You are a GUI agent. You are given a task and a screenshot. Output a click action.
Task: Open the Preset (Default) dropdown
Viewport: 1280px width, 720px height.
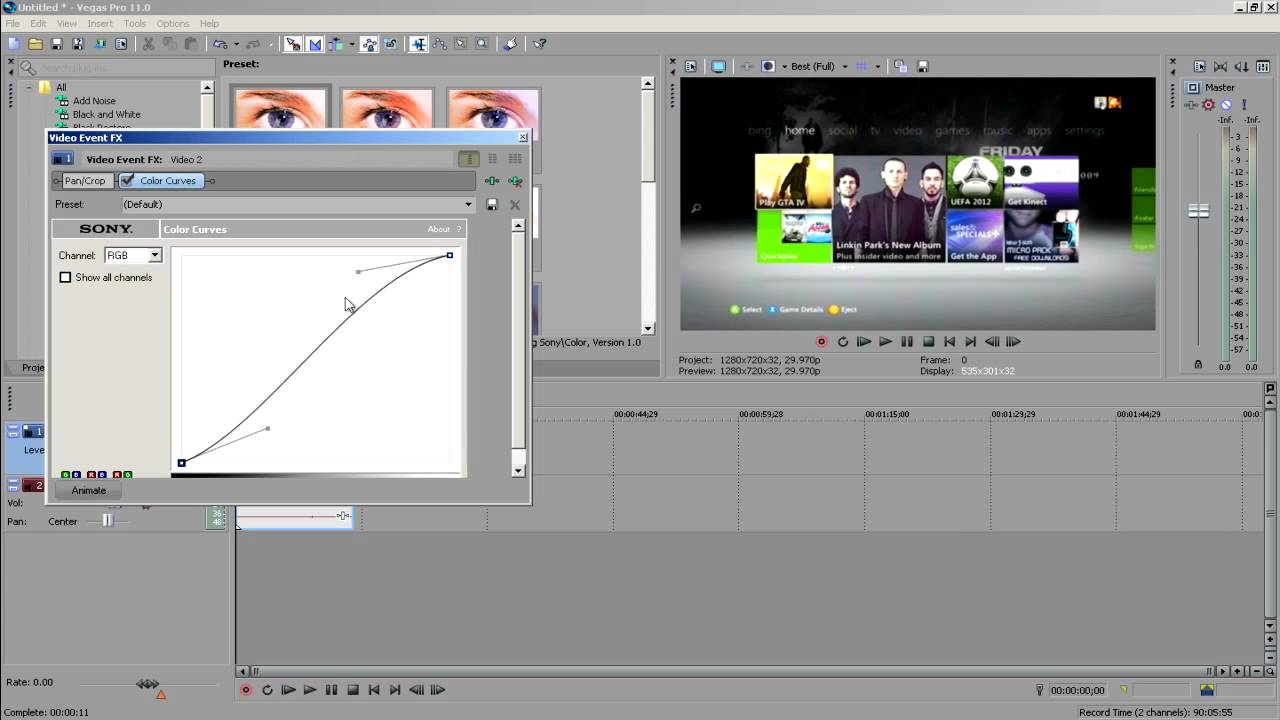tap(468, 204)
